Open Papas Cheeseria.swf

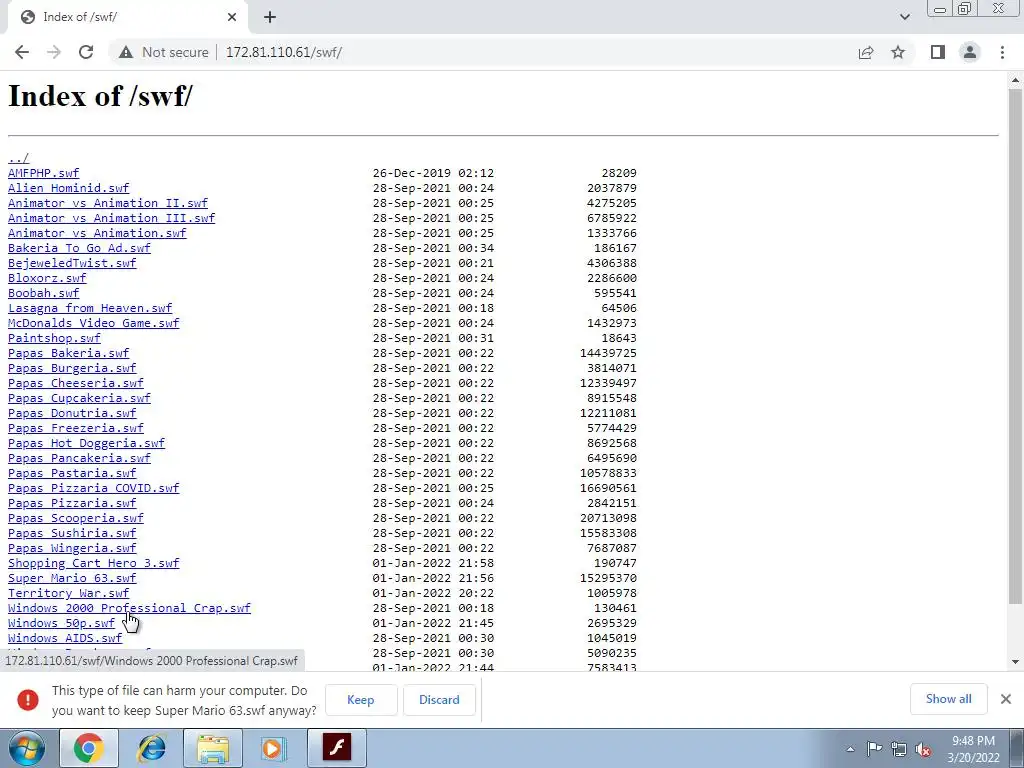pos(76,383)
